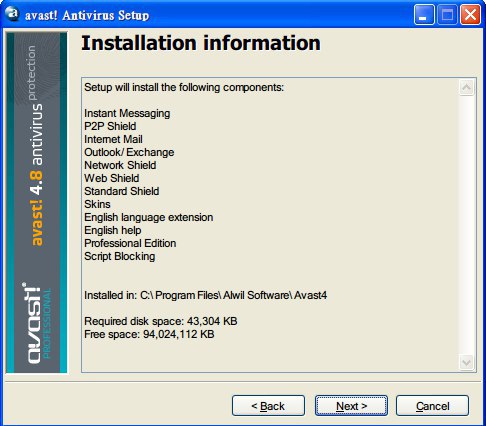Select 'Skins' component text
Screen dimensions: 486x426
click(x=97, y=204)
